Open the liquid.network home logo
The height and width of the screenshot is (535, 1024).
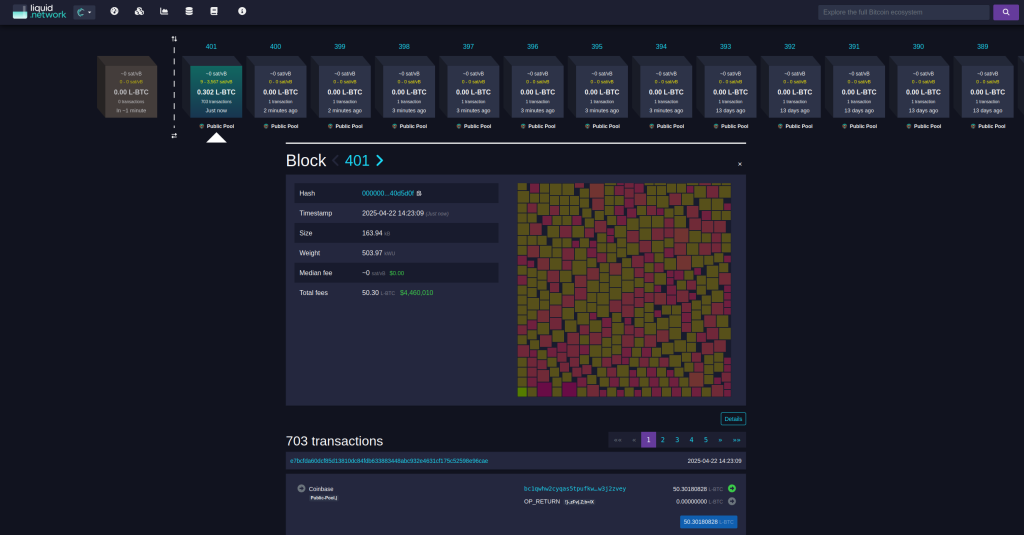click(39, 12)
